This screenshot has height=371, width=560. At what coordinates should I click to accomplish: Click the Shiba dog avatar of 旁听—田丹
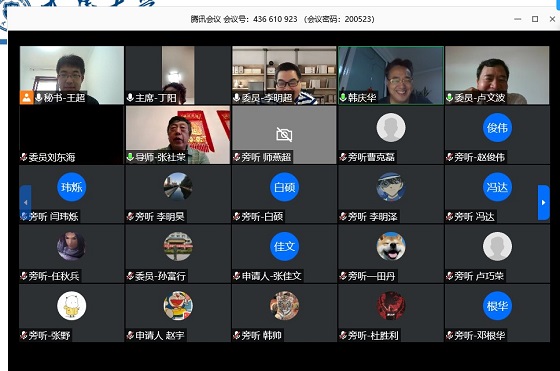click(x=391, y=246)
